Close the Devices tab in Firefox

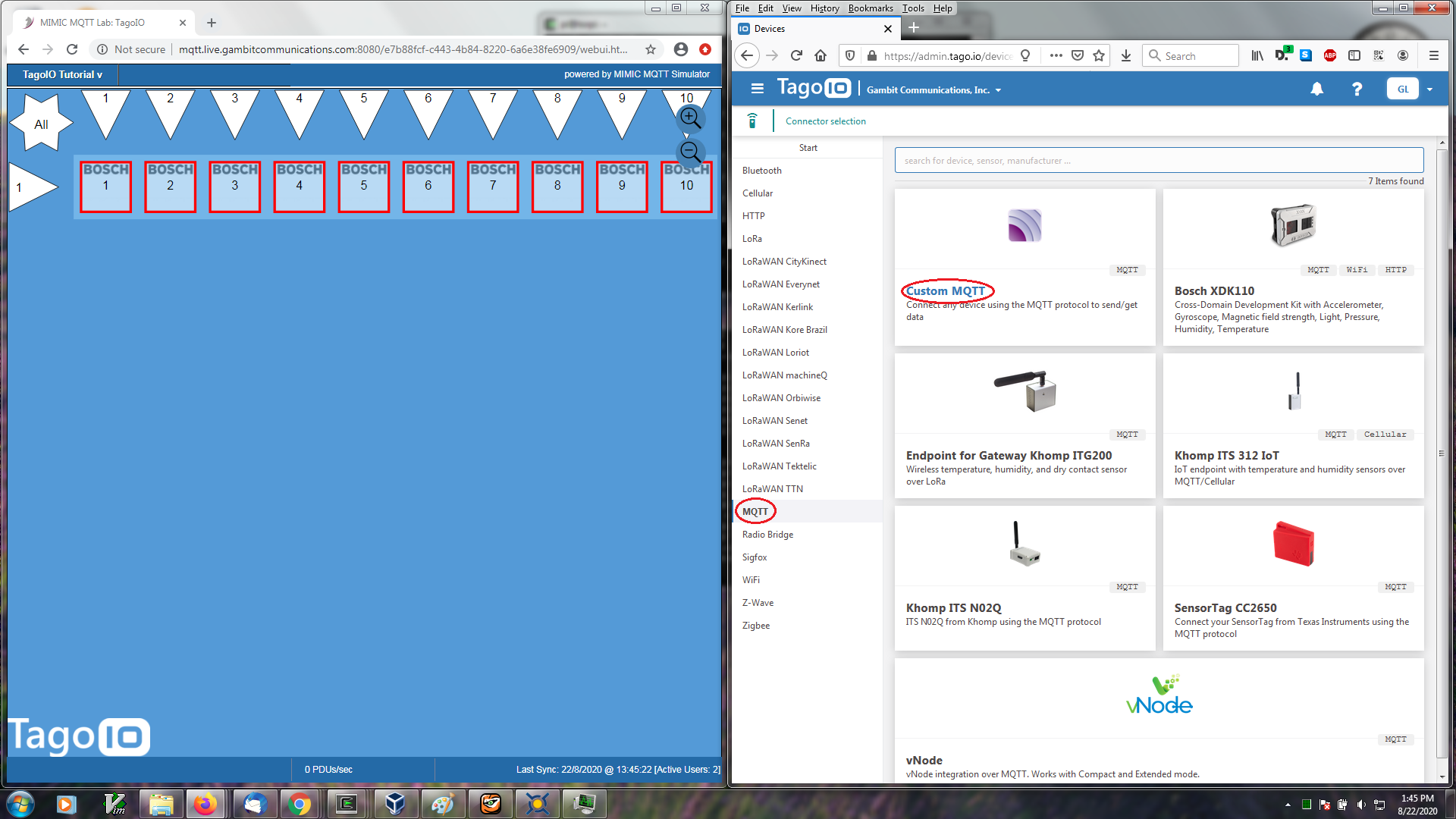click(888, 29)
